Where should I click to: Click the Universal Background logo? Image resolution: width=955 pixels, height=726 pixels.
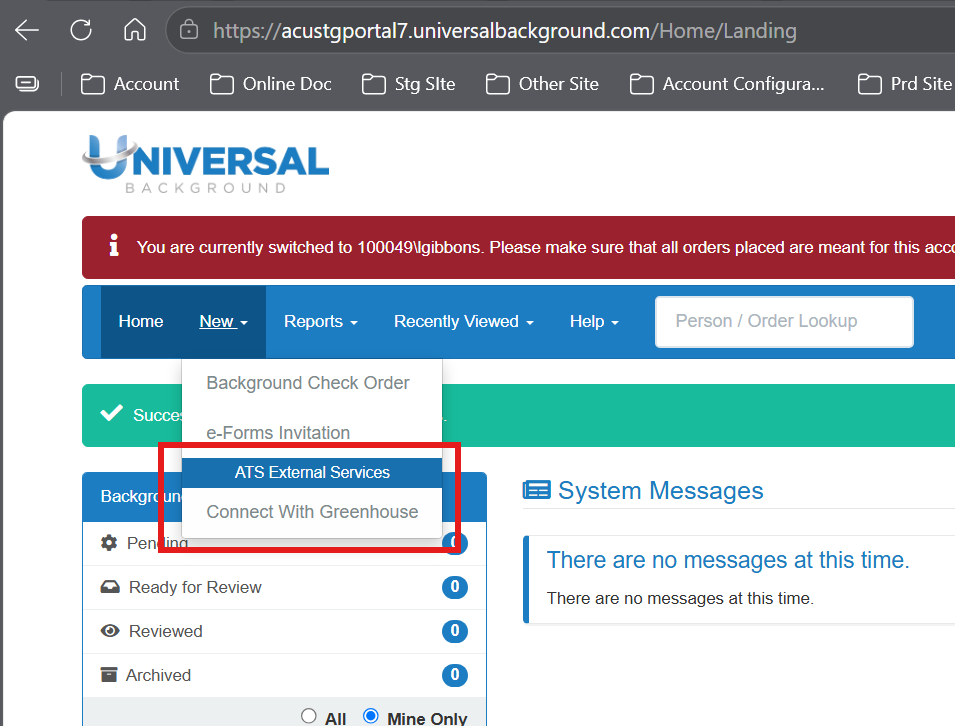pos(206,164)
